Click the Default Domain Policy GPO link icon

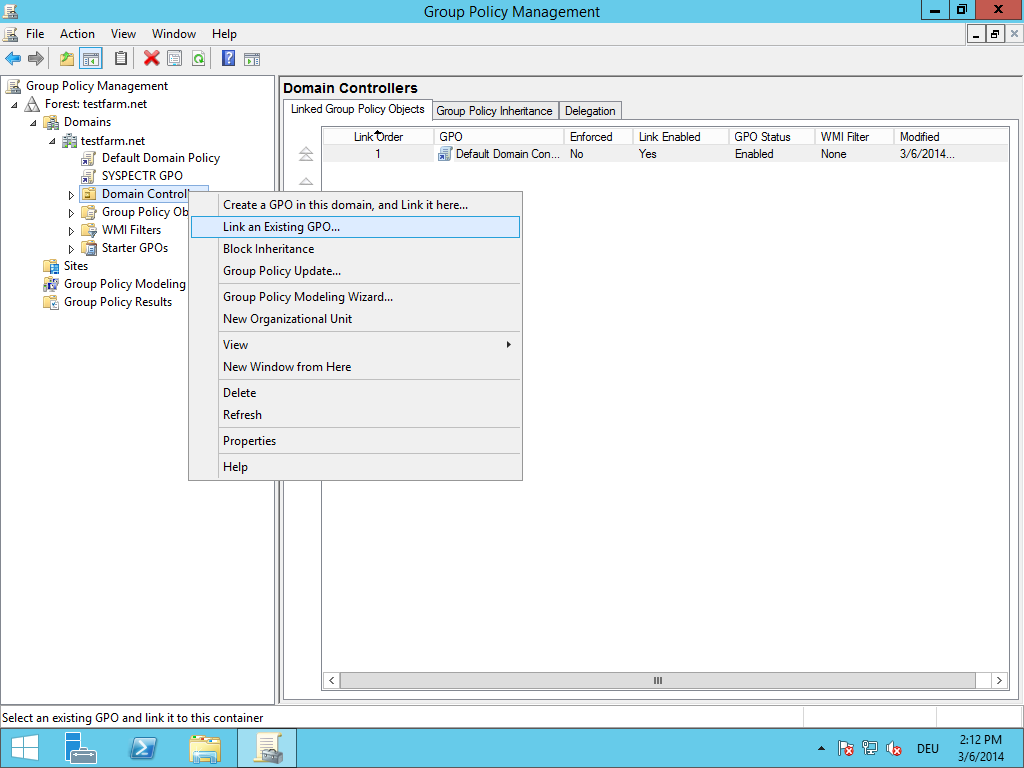(89, 158)
